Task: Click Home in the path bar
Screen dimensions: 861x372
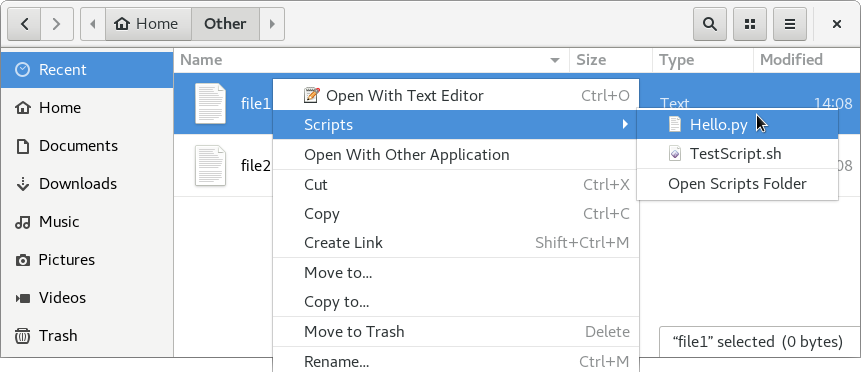Action: [148, 24]
